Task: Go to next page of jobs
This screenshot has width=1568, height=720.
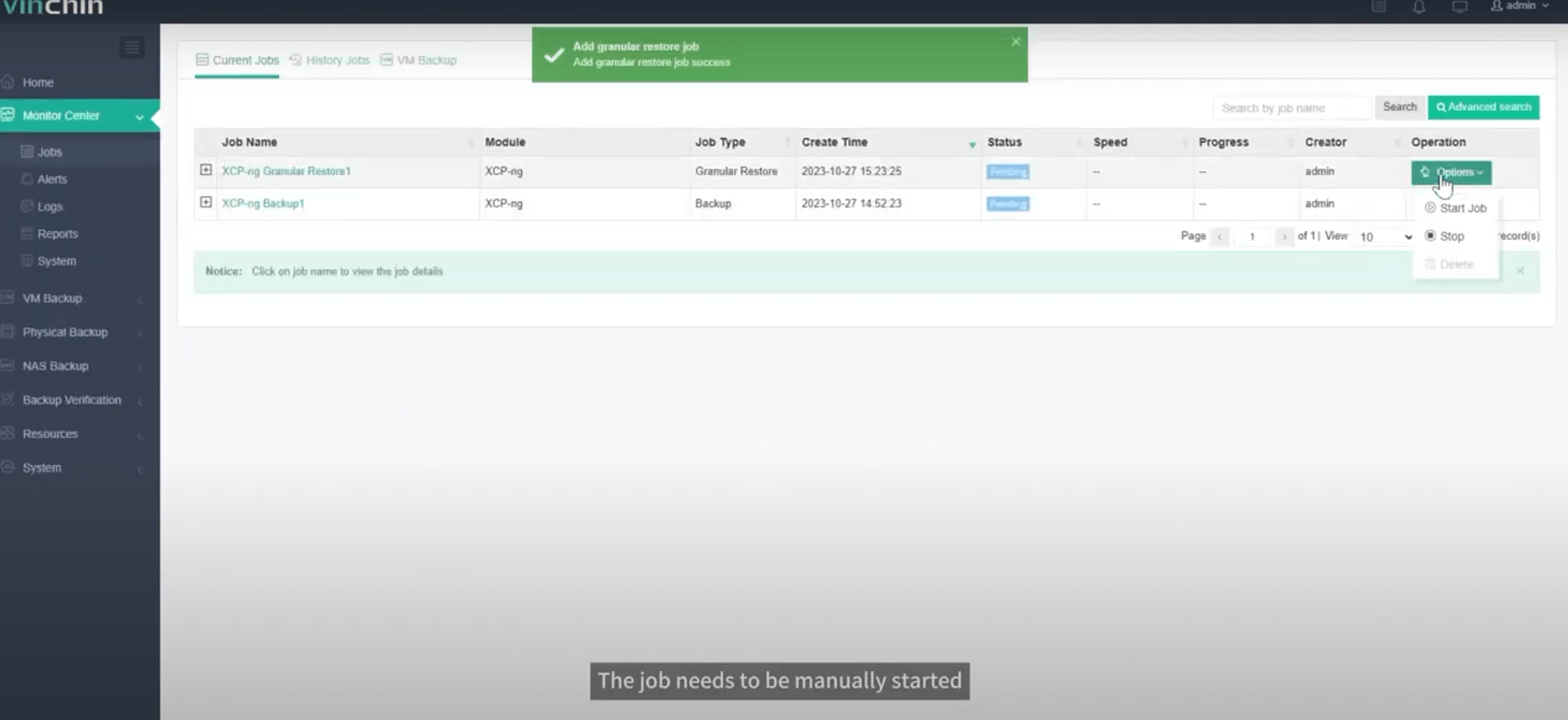Action: pos(1284,237)
